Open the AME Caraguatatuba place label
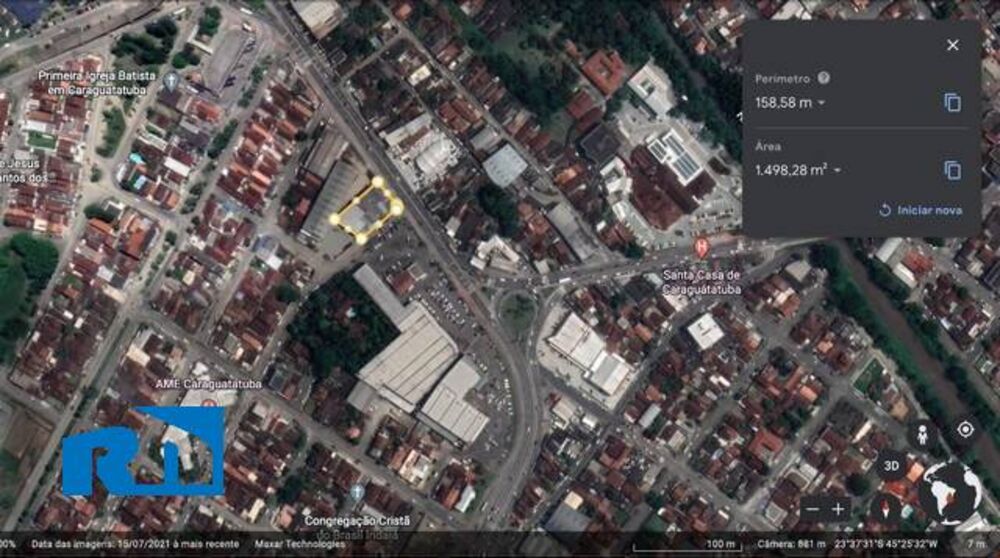This screenshot has height=558, width=1000. tap(209, 384)
